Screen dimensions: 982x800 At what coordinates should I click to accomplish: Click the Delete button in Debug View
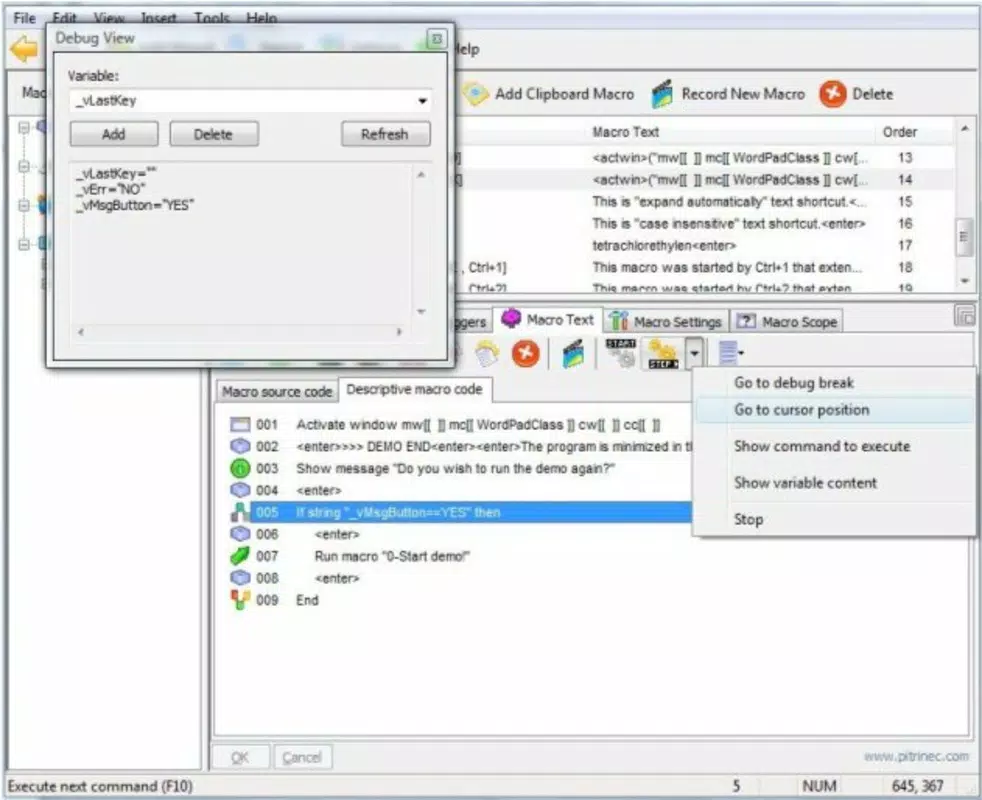(x=213, y=134)
